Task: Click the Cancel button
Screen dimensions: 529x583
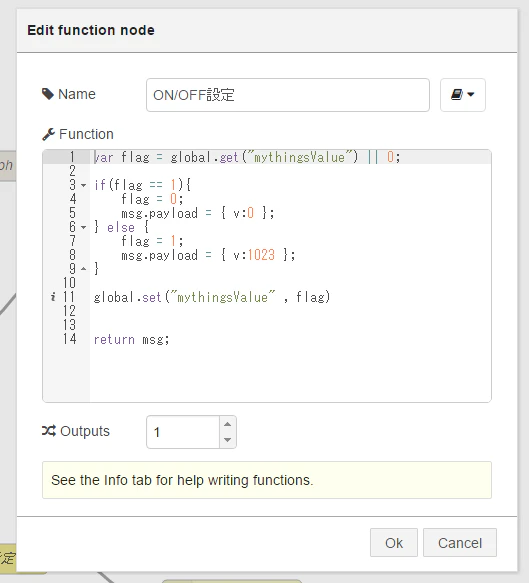Action: (460, 543)
